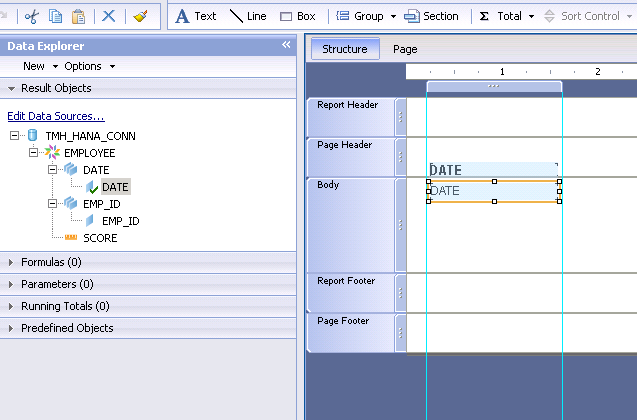
Task: Select the Box drawing tool
Action: pyautogui.click(x=297, y=16)
